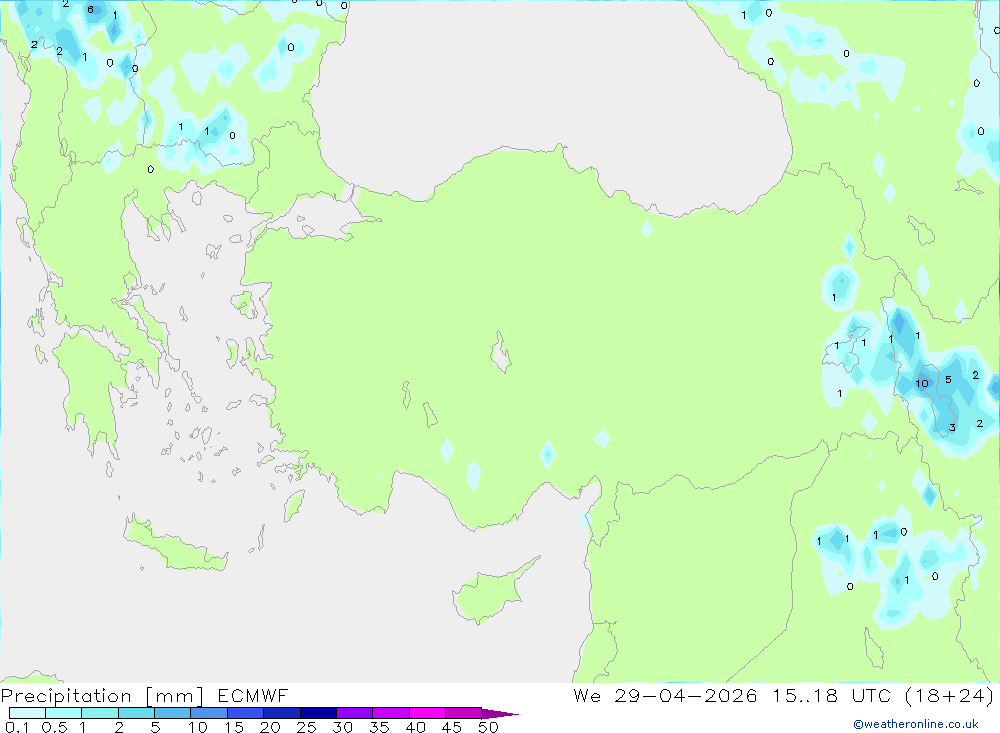Click the '3' precipitation value on the map

click(952, 427)
